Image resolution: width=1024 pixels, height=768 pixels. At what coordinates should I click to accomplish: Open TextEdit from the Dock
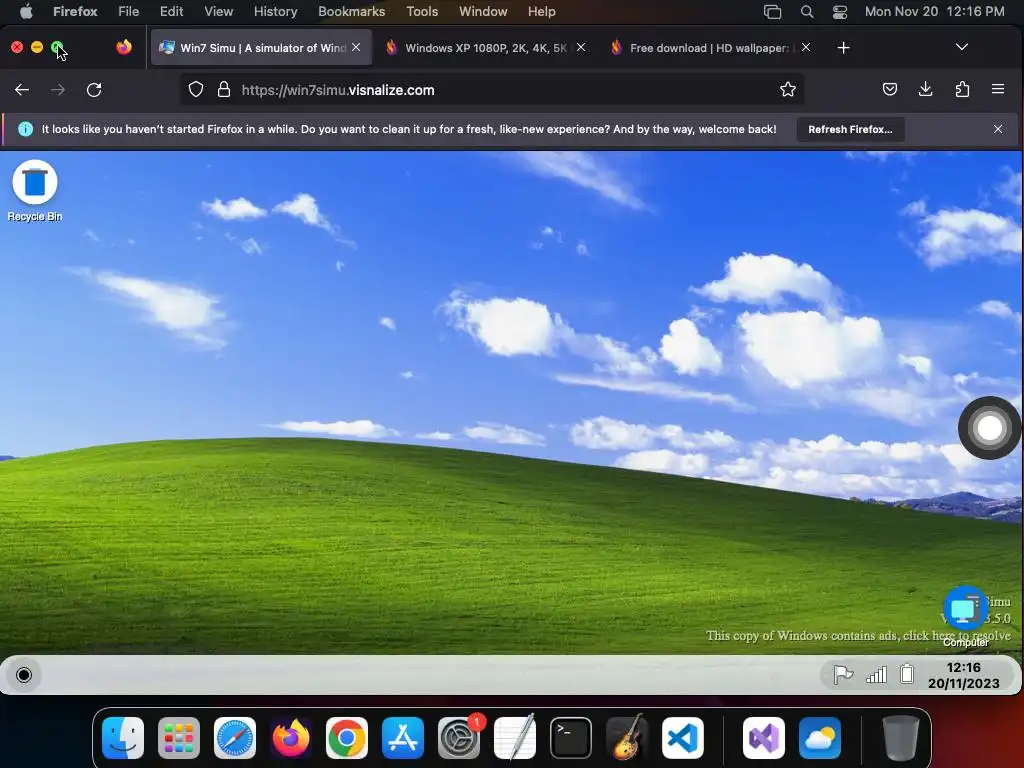tap(515, 738)
